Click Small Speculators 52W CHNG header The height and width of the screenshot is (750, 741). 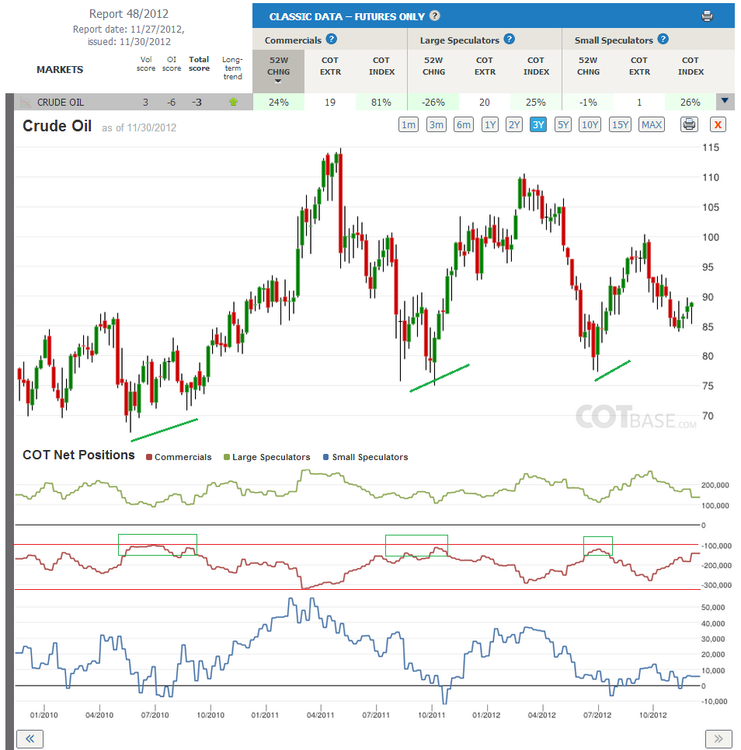588,66
